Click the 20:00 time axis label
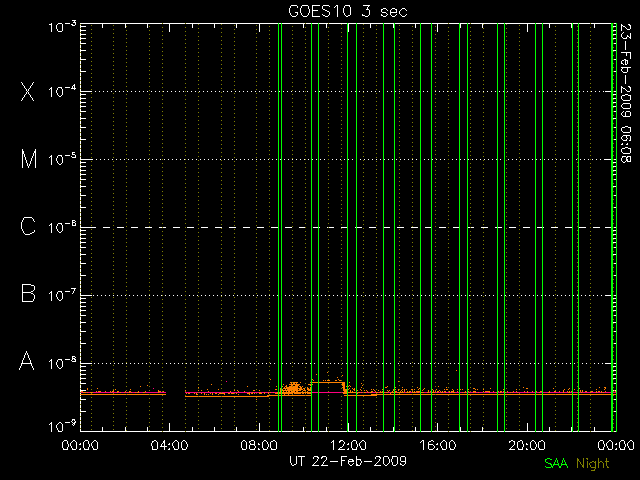The width and height of the screenshot is (640, 480). 527,445
